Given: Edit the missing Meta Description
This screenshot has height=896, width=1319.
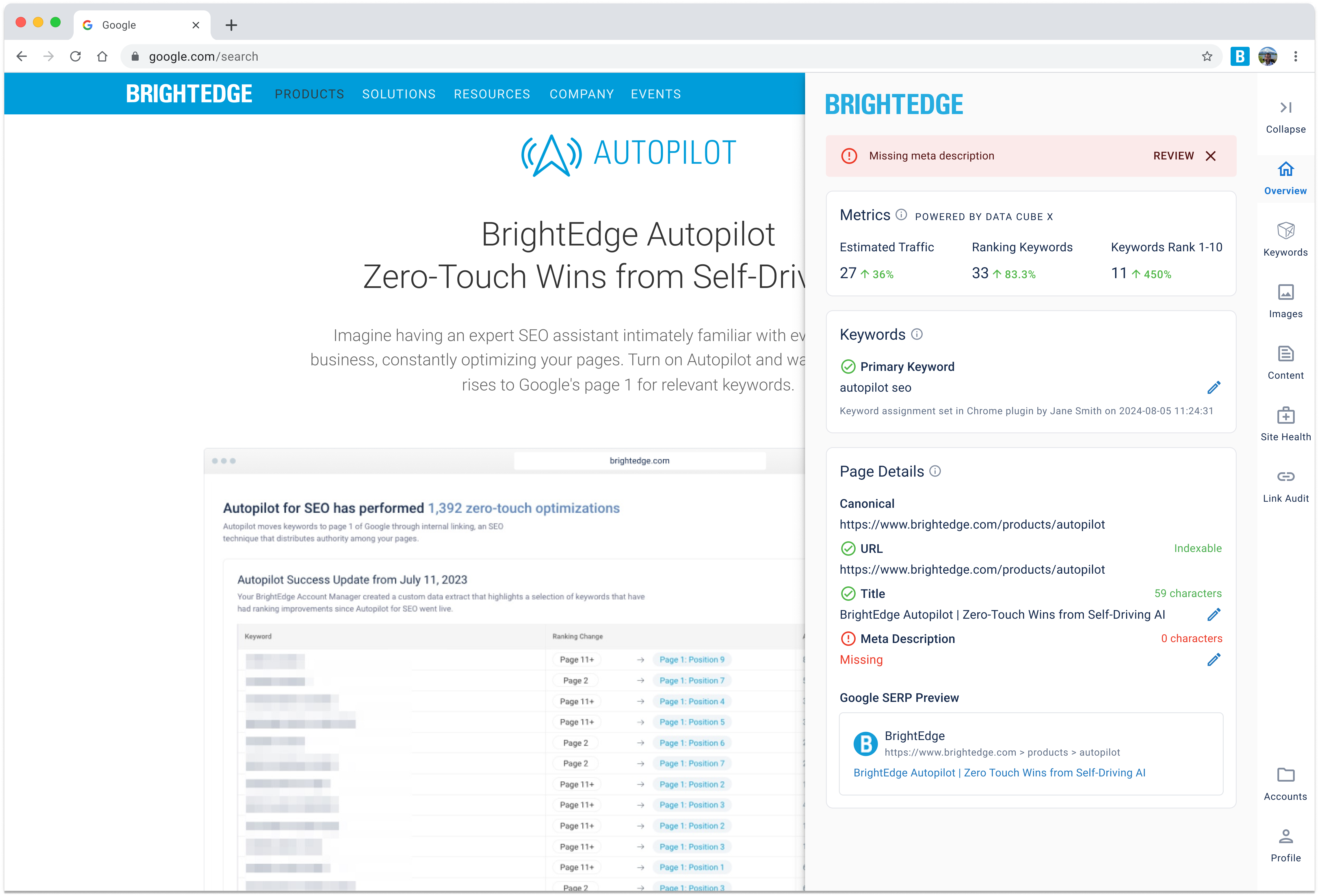Looking at the screenshot, I should [x=1214, y=659].
